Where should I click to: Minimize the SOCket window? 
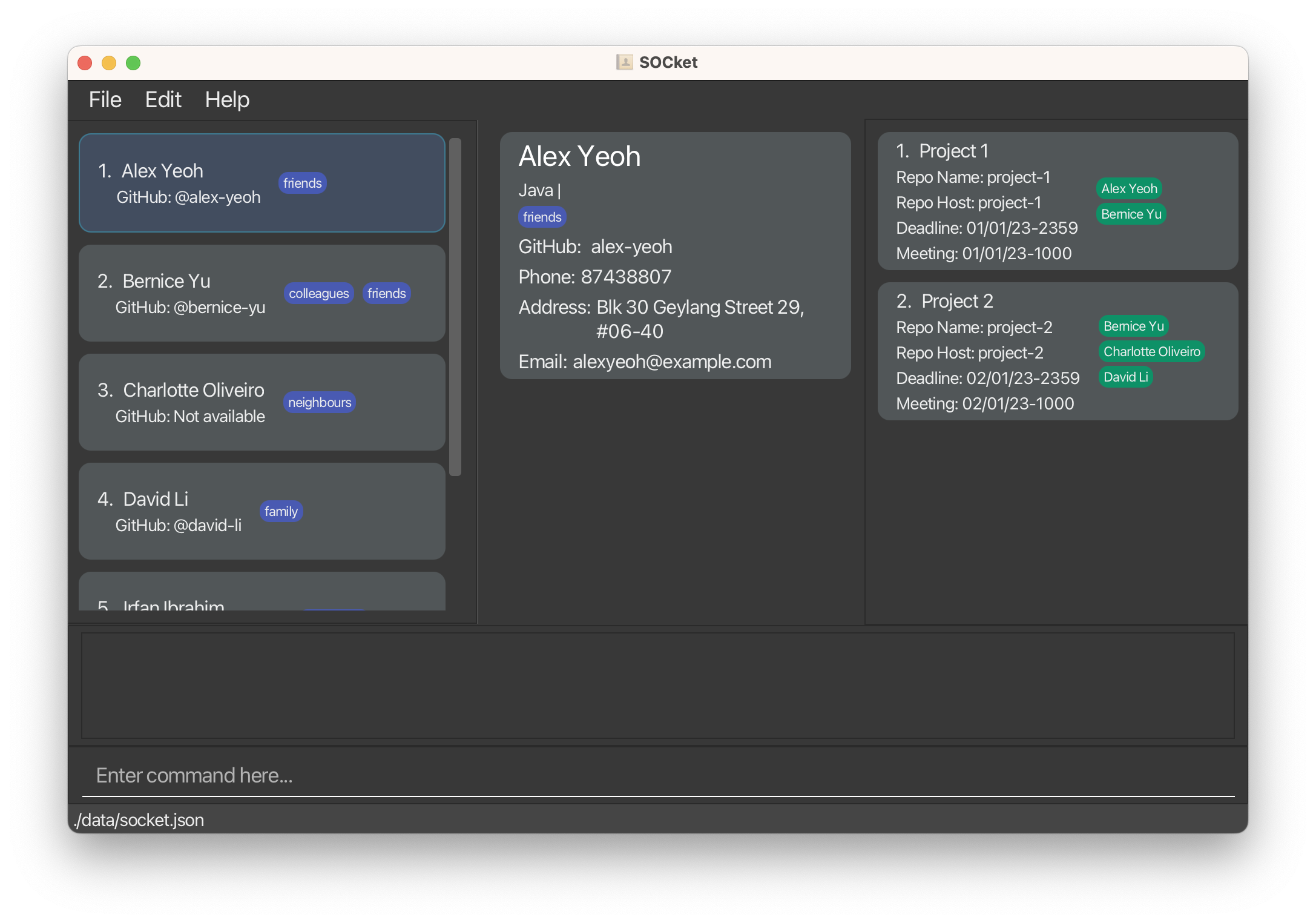tap(109, 63)
